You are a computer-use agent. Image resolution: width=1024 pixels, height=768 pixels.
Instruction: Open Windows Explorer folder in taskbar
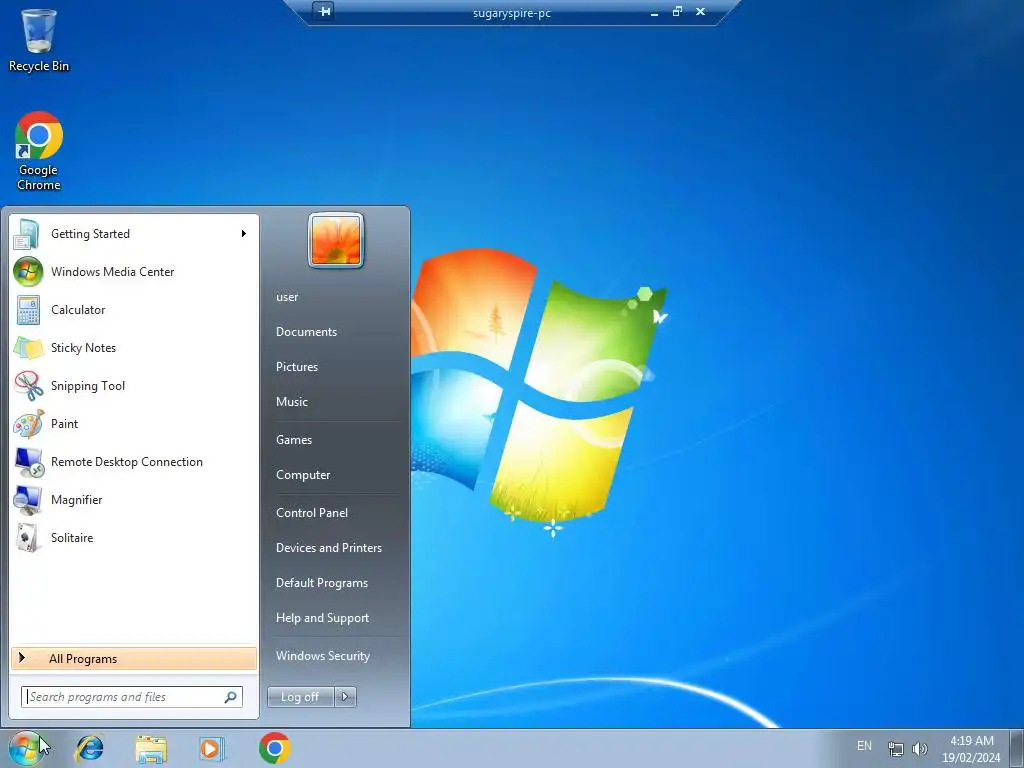pyautogui.click(x=151, y=748)
